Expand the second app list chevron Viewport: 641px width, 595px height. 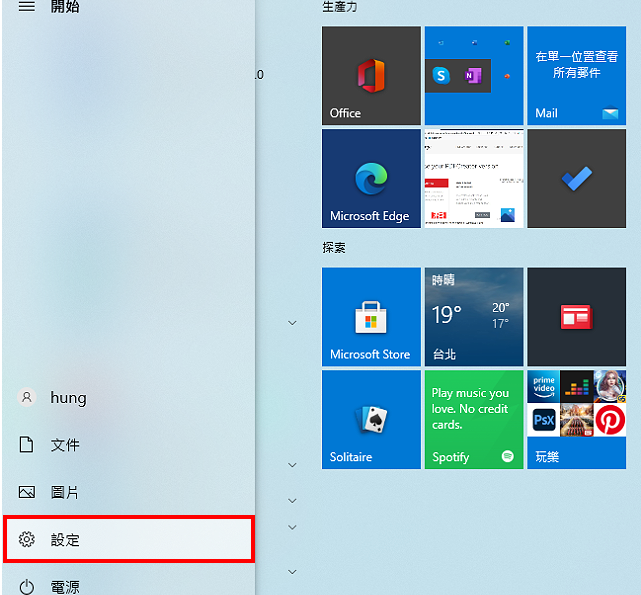point(292,465)
